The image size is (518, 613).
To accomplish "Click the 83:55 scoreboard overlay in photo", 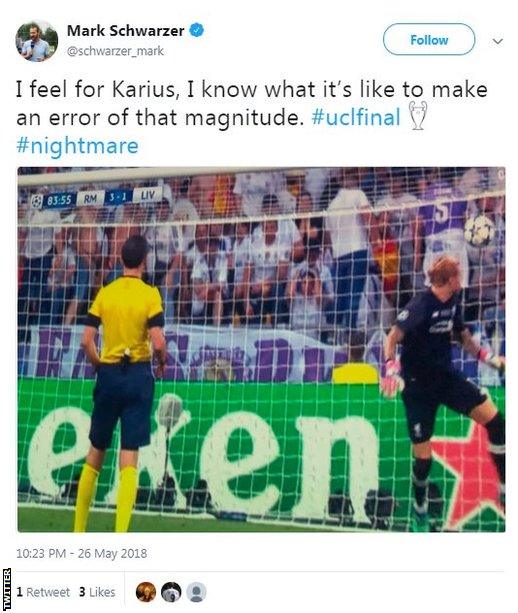I will (98, 199).
